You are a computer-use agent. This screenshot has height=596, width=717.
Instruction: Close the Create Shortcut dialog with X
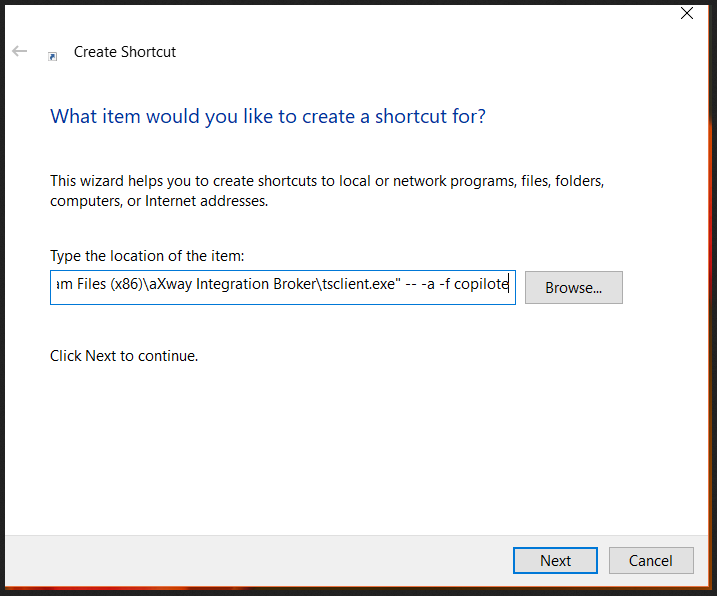[687, 13]
